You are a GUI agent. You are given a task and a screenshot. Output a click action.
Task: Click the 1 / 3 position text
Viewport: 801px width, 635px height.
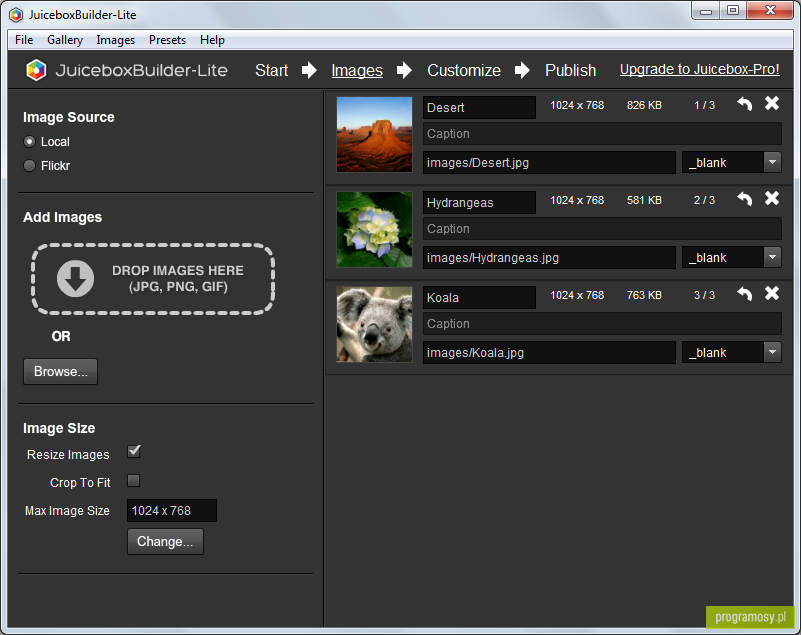pos(704,105)
